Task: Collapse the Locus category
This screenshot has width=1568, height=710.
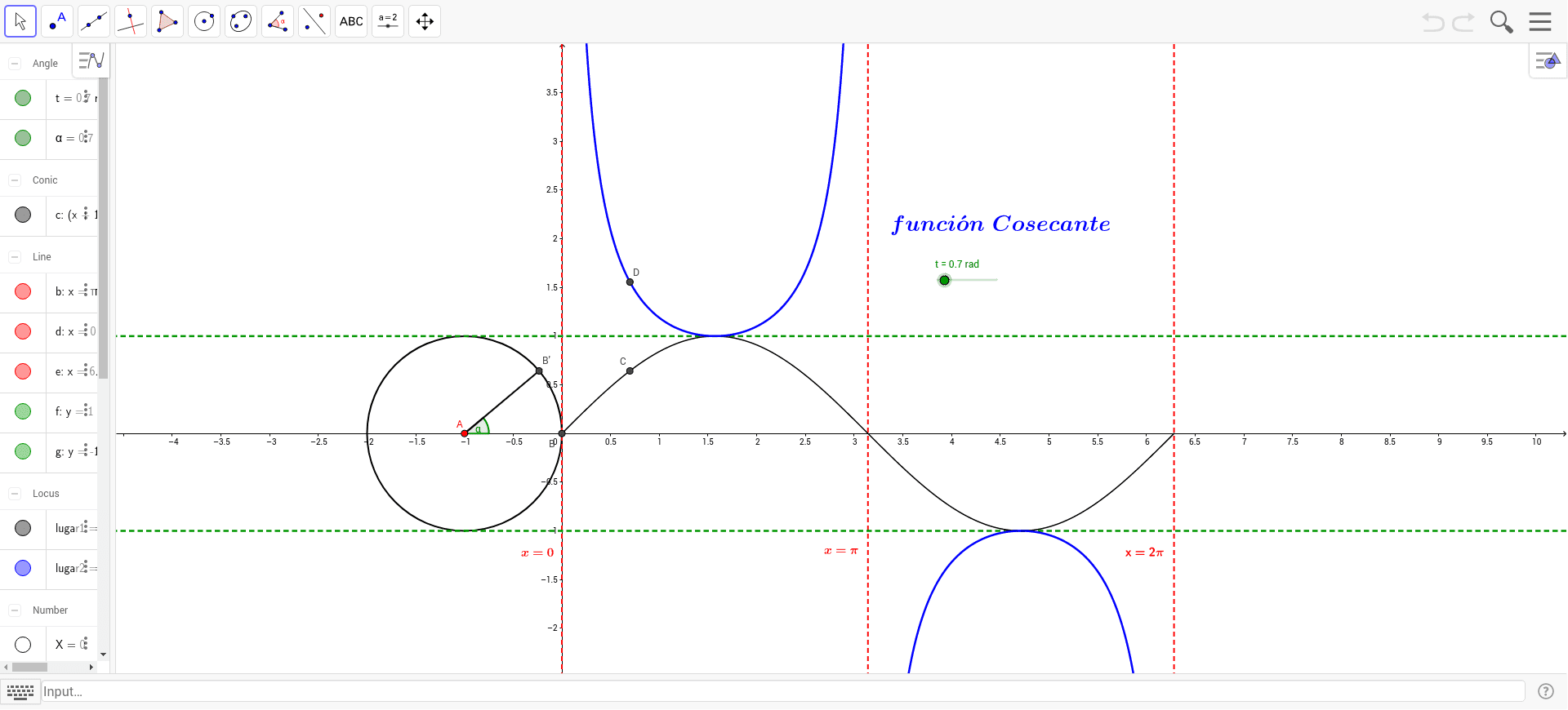Action: pos(15,494)
